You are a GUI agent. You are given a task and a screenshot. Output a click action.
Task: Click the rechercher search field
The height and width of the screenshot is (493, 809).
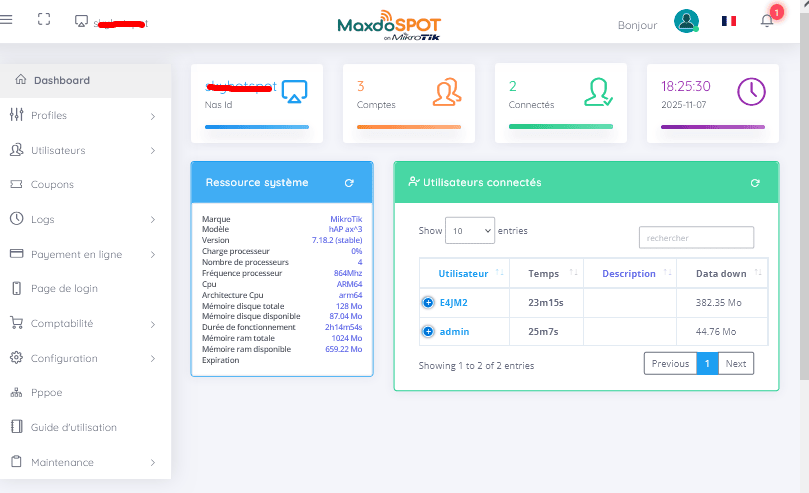(x=696, y=238)
